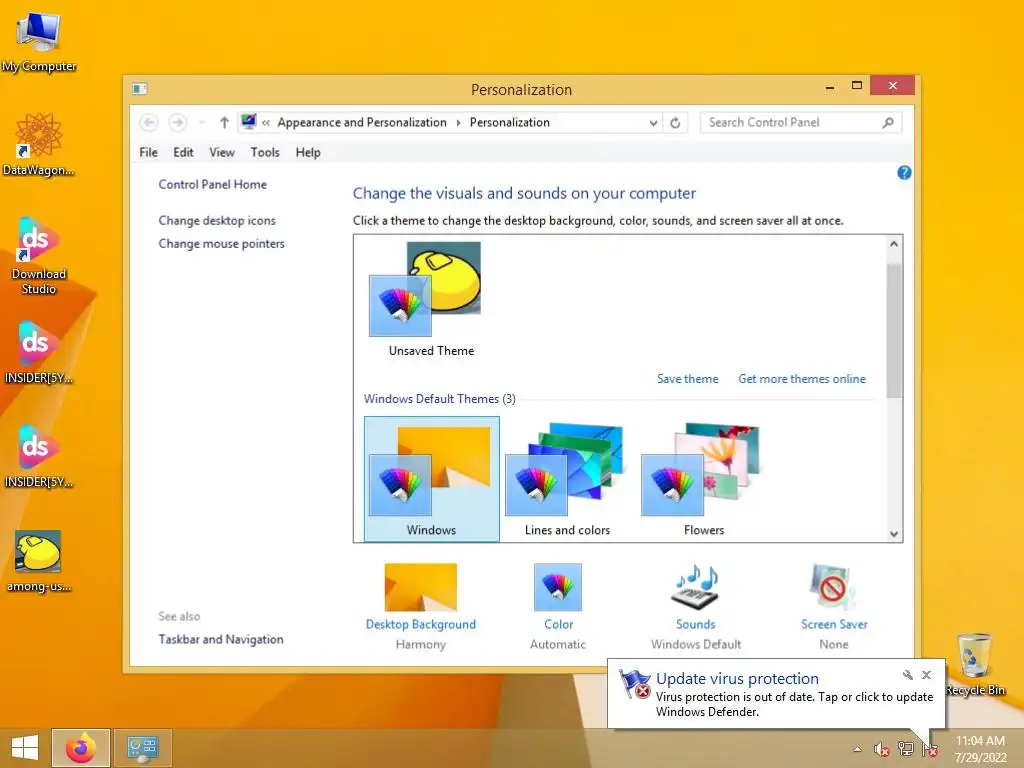
Task: Dismiss the Update virus protection notification
Action: tap(926, 675)
